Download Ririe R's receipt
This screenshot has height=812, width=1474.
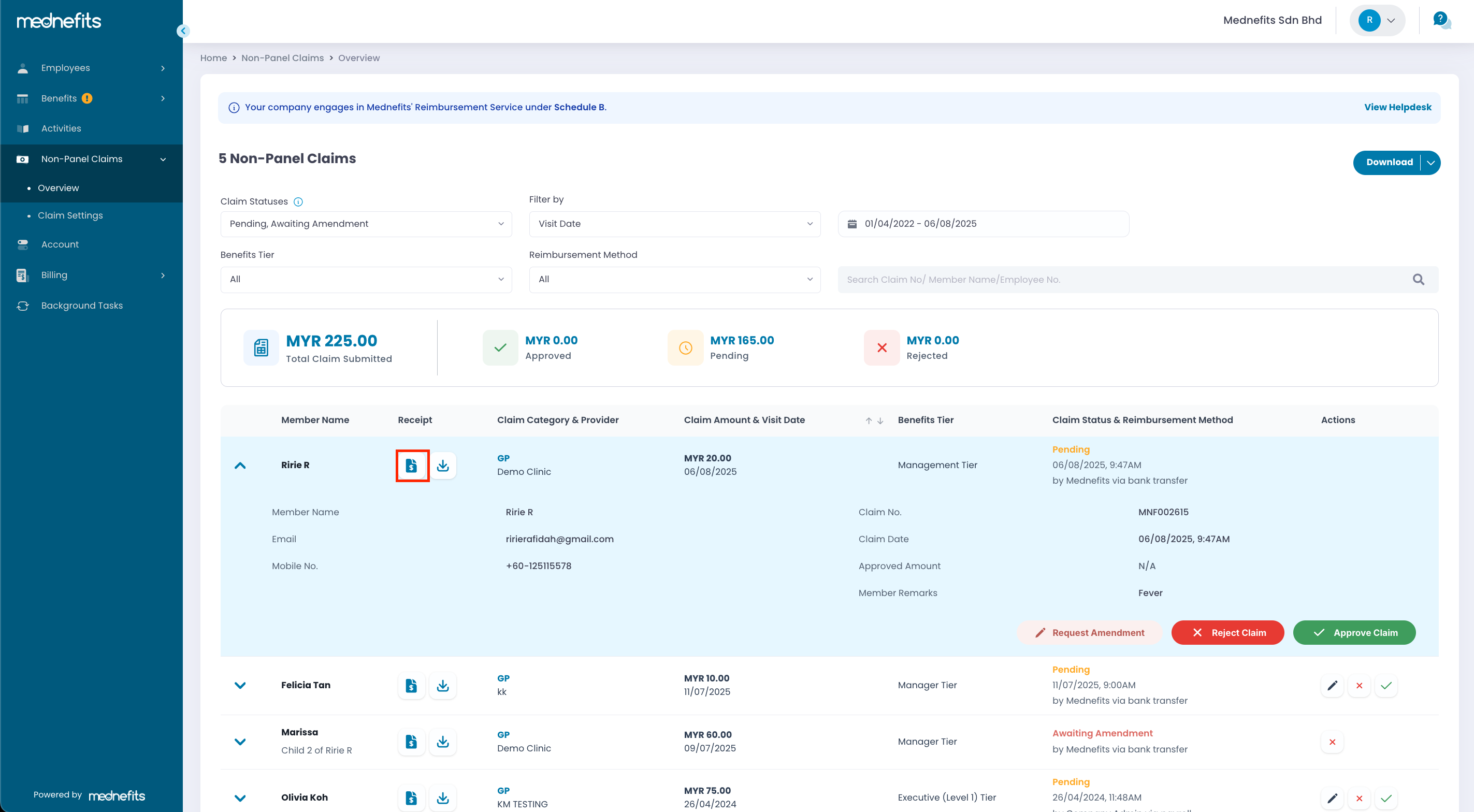pos(443,465)
